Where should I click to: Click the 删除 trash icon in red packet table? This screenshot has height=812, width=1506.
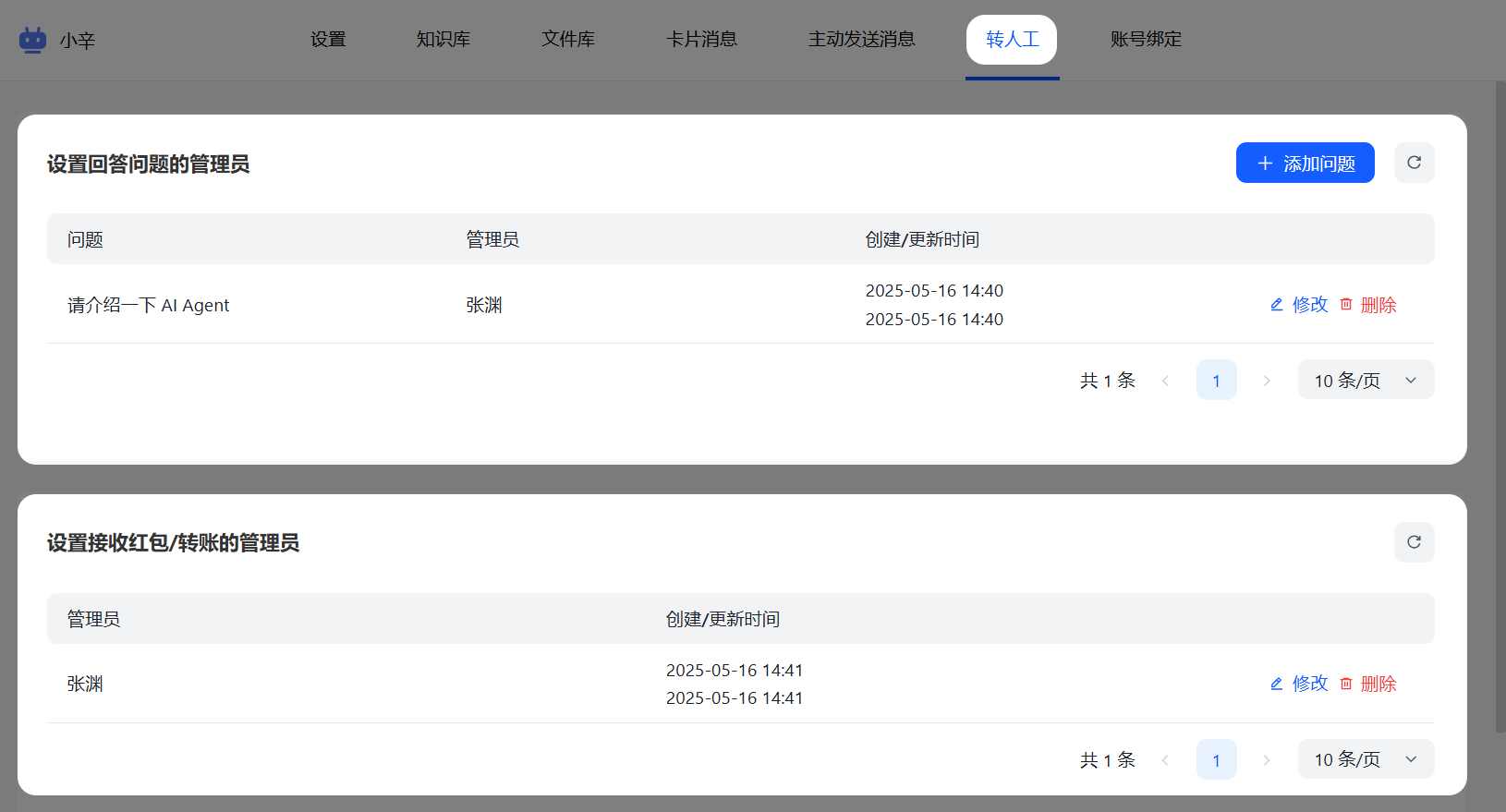1346,684
